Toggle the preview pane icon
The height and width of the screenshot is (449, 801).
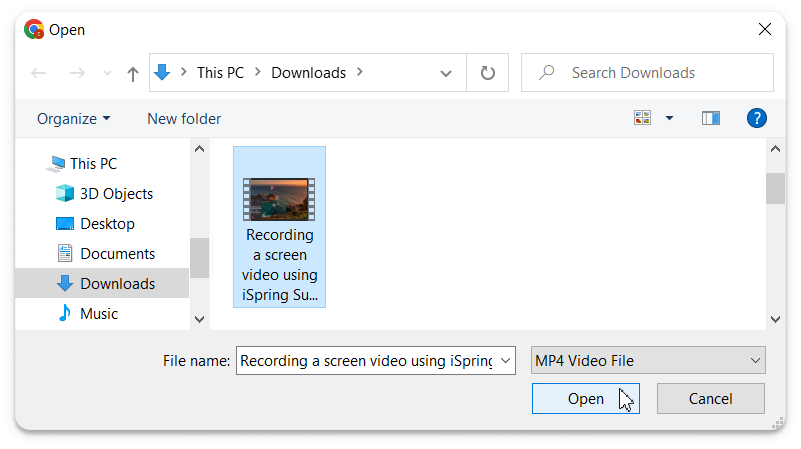pos(711,118)
